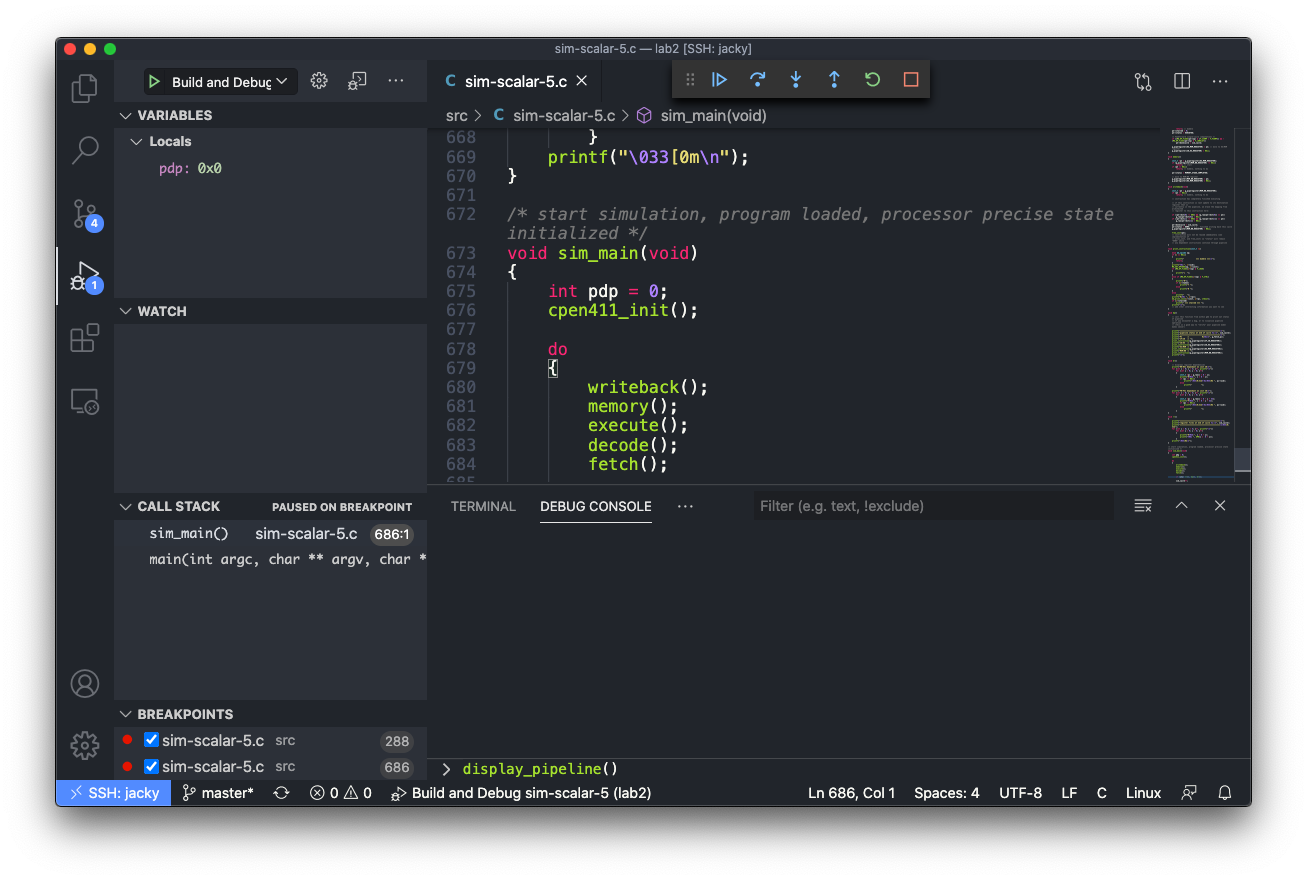
Task: Open the Accounts menu in activity bar
Action: [x=85, y=684]
